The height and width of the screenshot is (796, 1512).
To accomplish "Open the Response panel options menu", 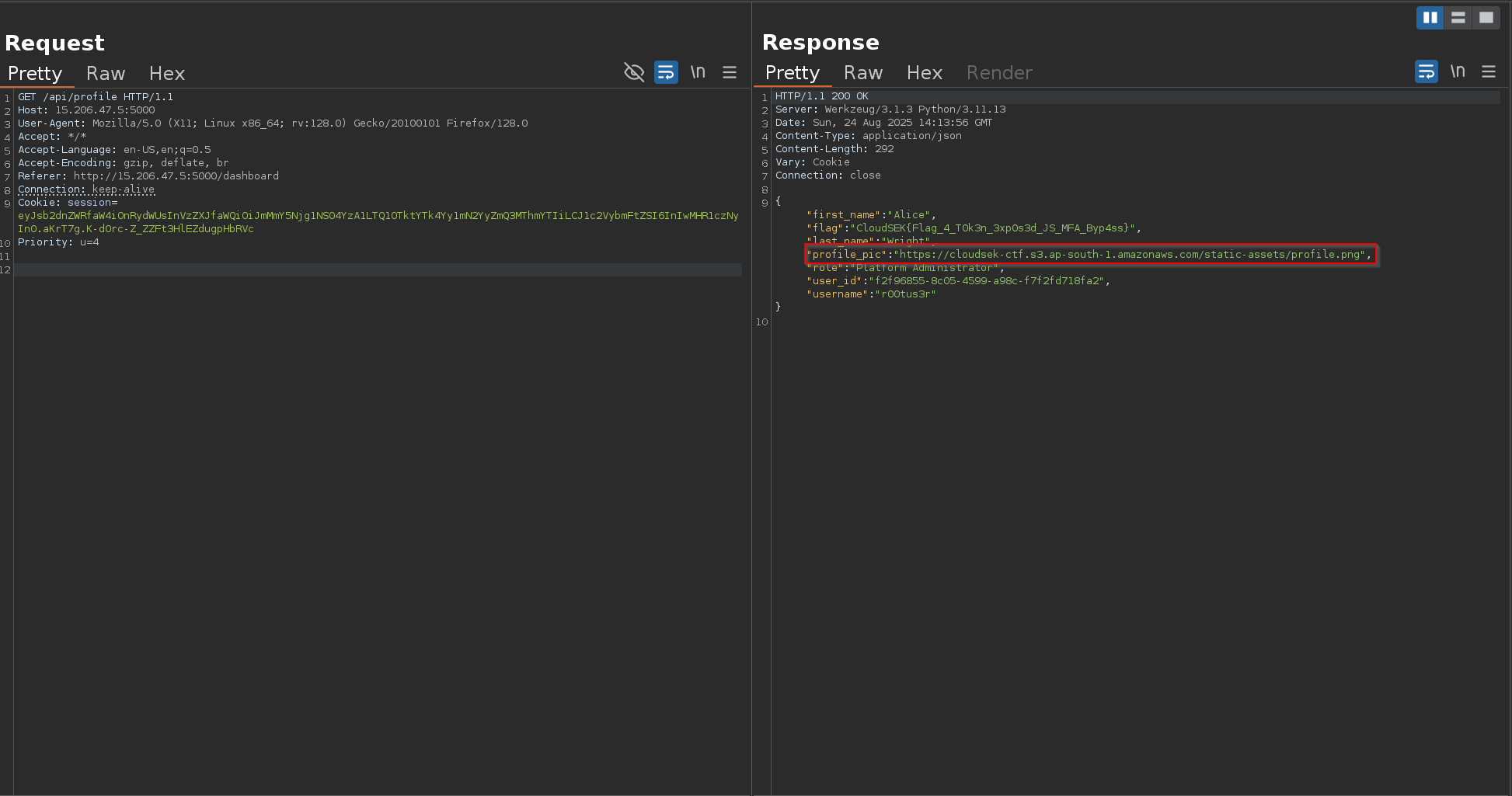I will point(1489,71).
